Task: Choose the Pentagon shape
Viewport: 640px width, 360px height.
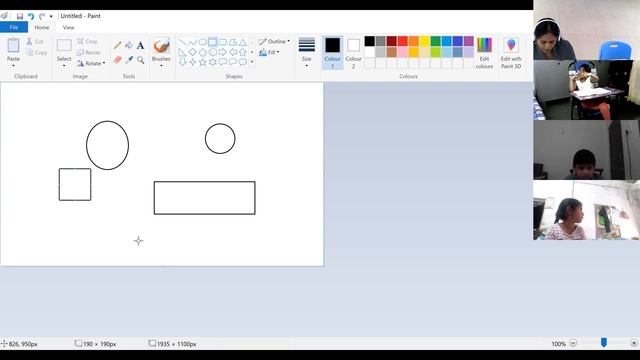Action: tap(202, 52)
